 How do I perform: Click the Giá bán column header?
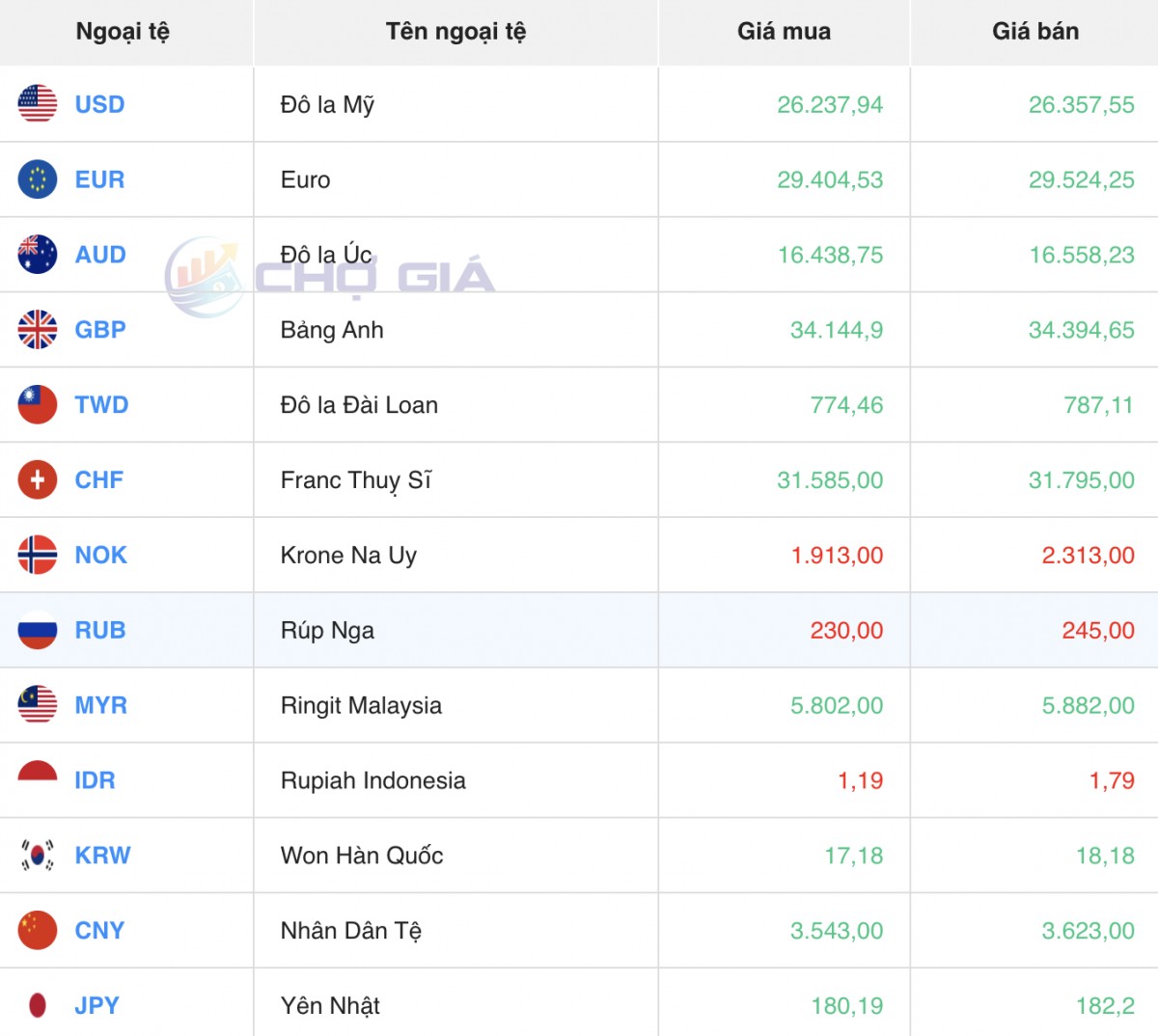[1034, 32]
